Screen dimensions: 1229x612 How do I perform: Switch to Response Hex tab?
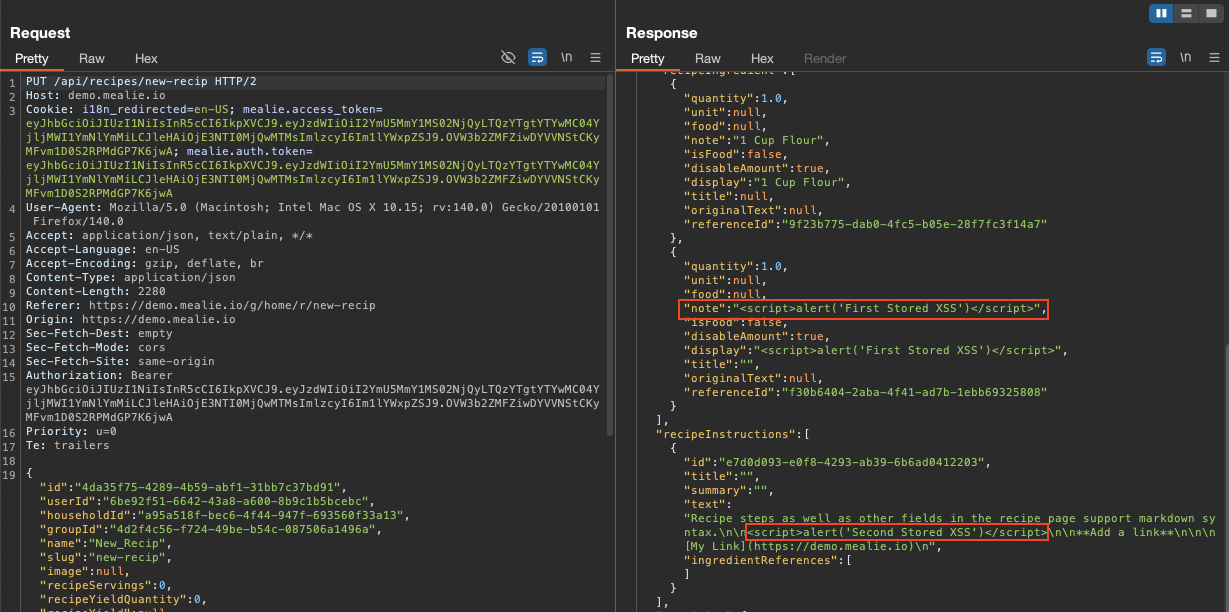coord(762,59)
